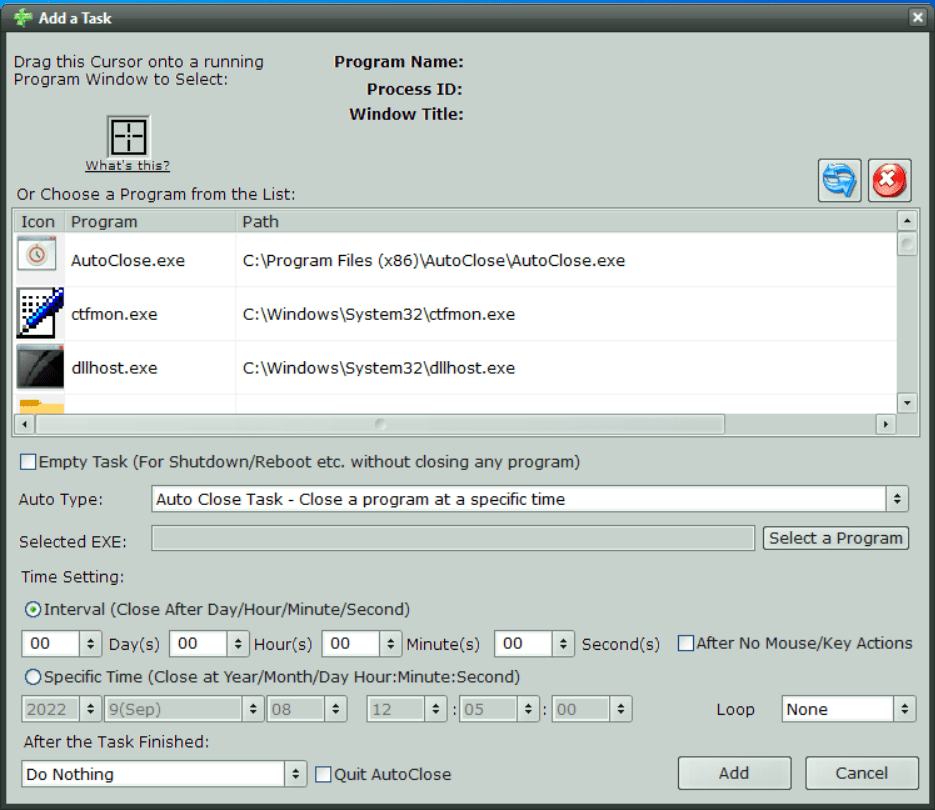Open the Auto Type dropdown
The width and height of the screenshot is (935, 810).
tap(530, 499)
